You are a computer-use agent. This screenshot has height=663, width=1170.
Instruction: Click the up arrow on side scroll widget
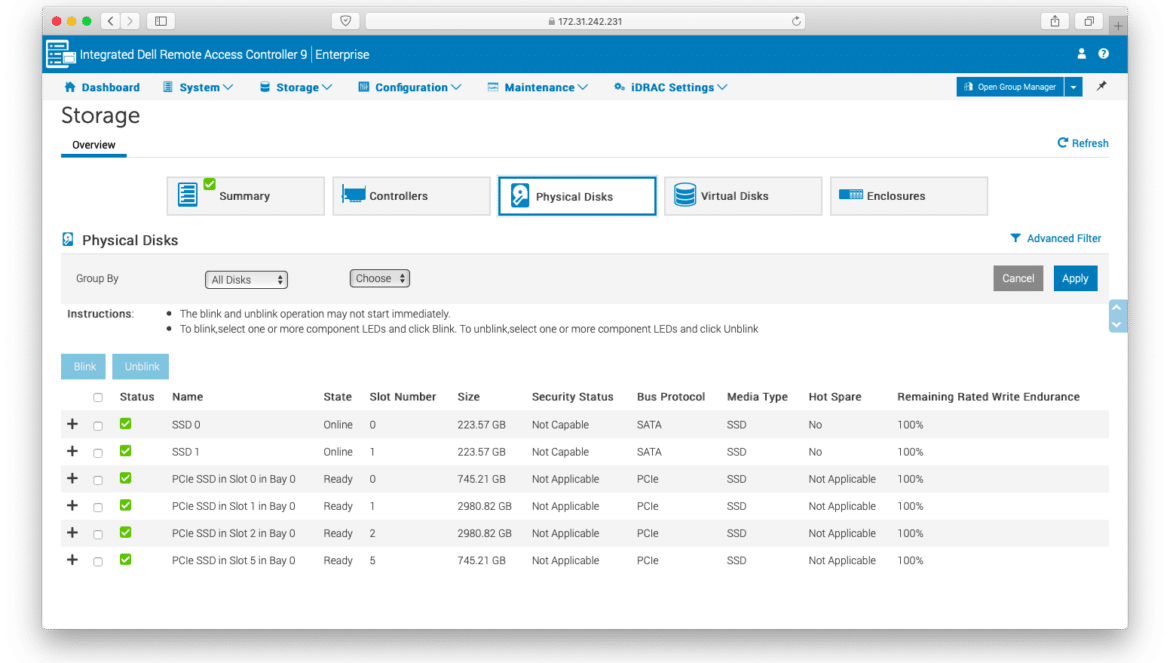tap(1117, 308)
